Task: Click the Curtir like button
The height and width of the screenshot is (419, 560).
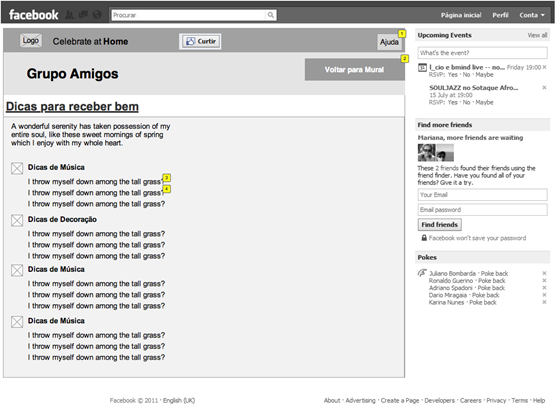Action: [x=200, y=41]
